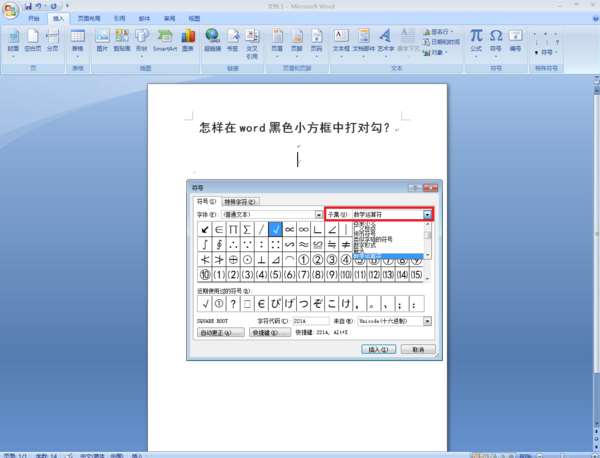Select the ⊥ perpendicular symbol in grid

pos(261,259)
